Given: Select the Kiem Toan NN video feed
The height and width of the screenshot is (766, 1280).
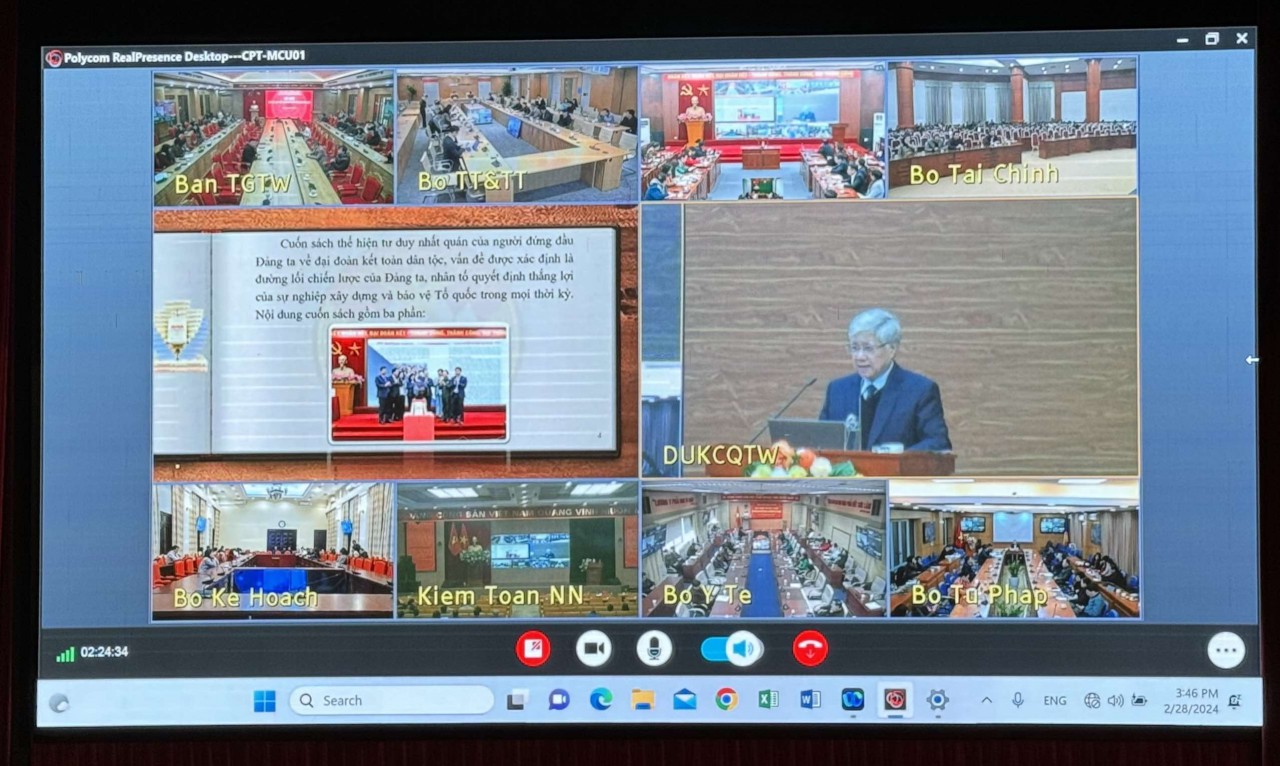Looking at the screenshot, I should [517, 550].
